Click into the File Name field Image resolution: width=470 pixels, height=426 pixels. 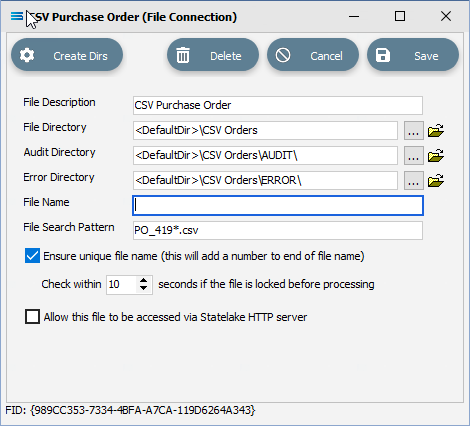[x=278, y=205]
